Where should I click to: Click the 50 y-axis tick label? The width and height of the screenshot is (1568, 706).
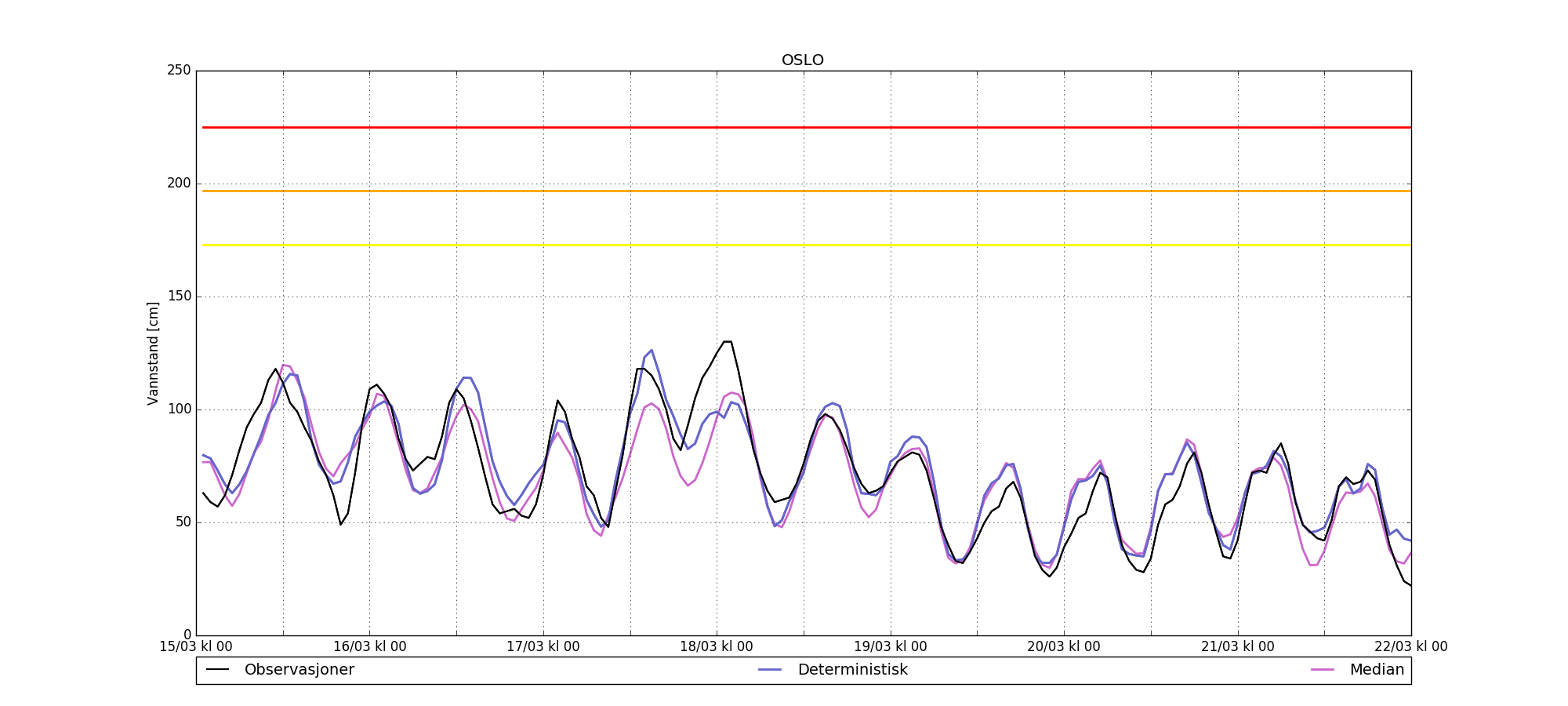(183, 522)
